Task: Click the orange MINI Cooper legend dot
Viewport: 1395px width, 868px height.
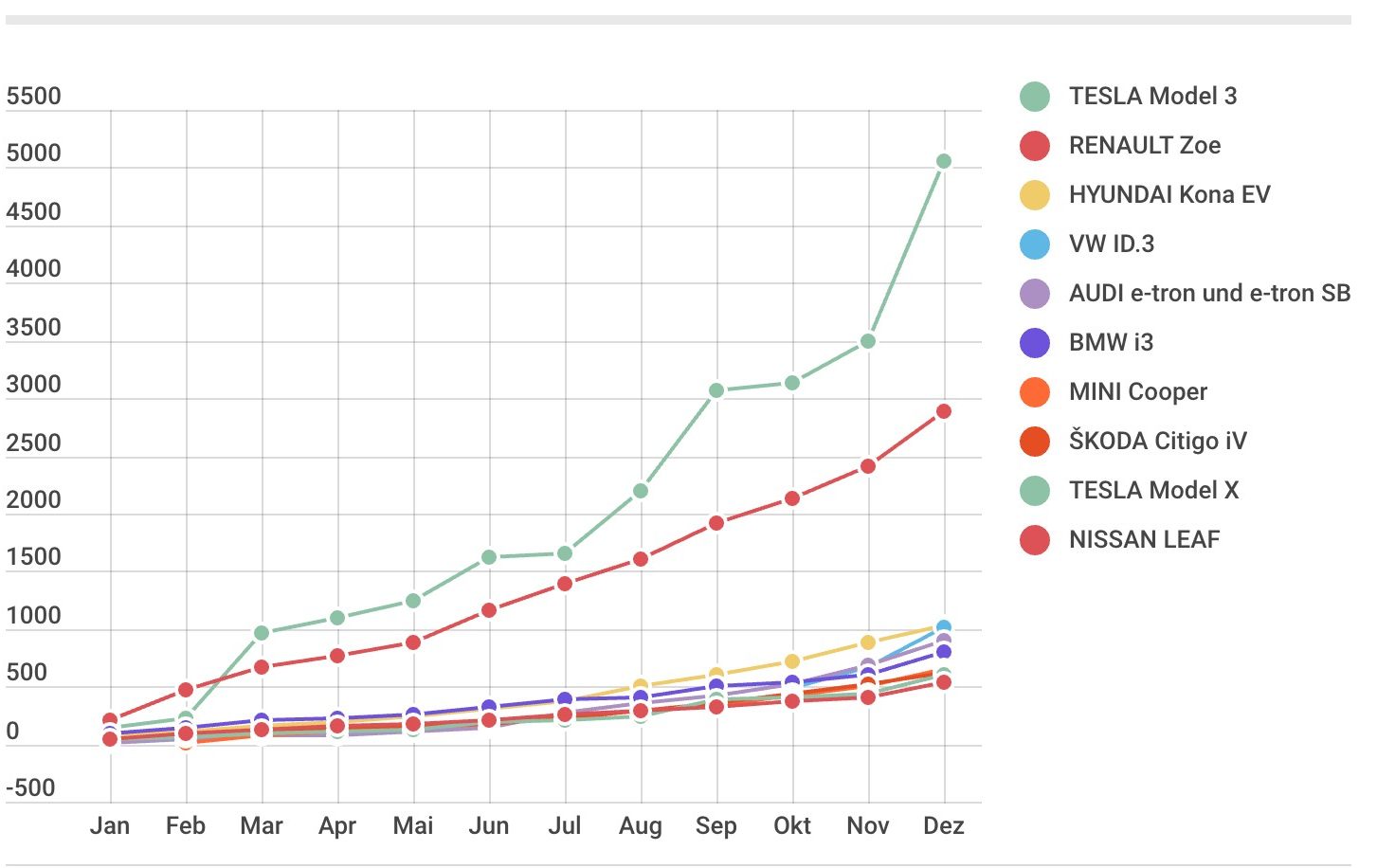Action: click(x=1035, y=392)
